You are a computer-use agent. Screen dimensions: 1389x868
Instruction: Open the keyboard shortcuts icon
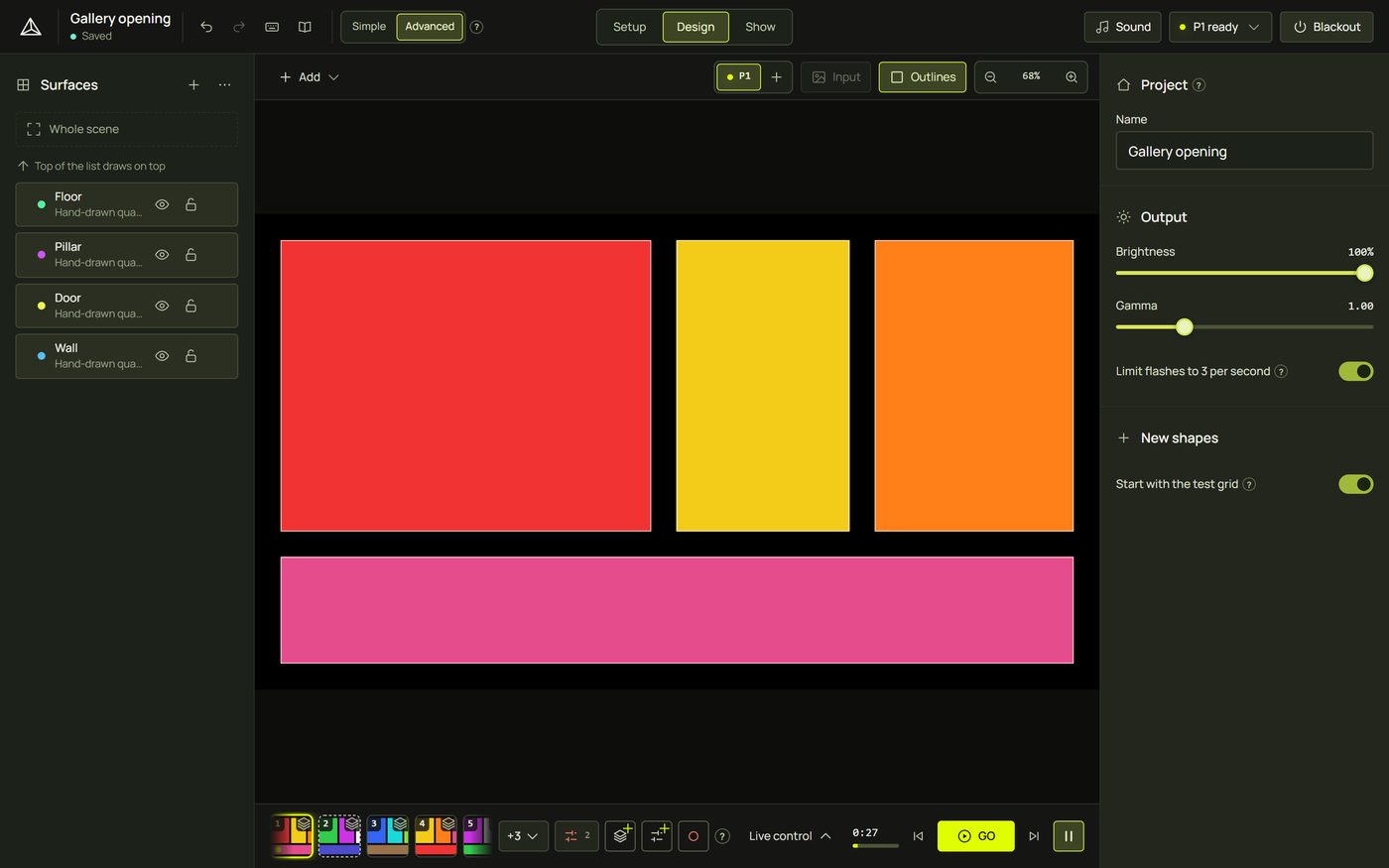(272, 27)
